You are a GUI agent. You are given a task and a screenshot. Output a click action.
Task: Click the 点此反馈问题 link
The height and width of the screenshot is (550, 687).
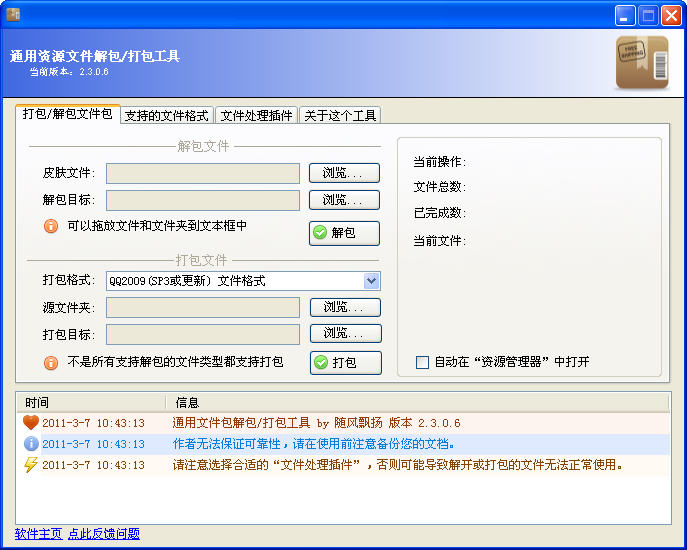click(104, 534)
